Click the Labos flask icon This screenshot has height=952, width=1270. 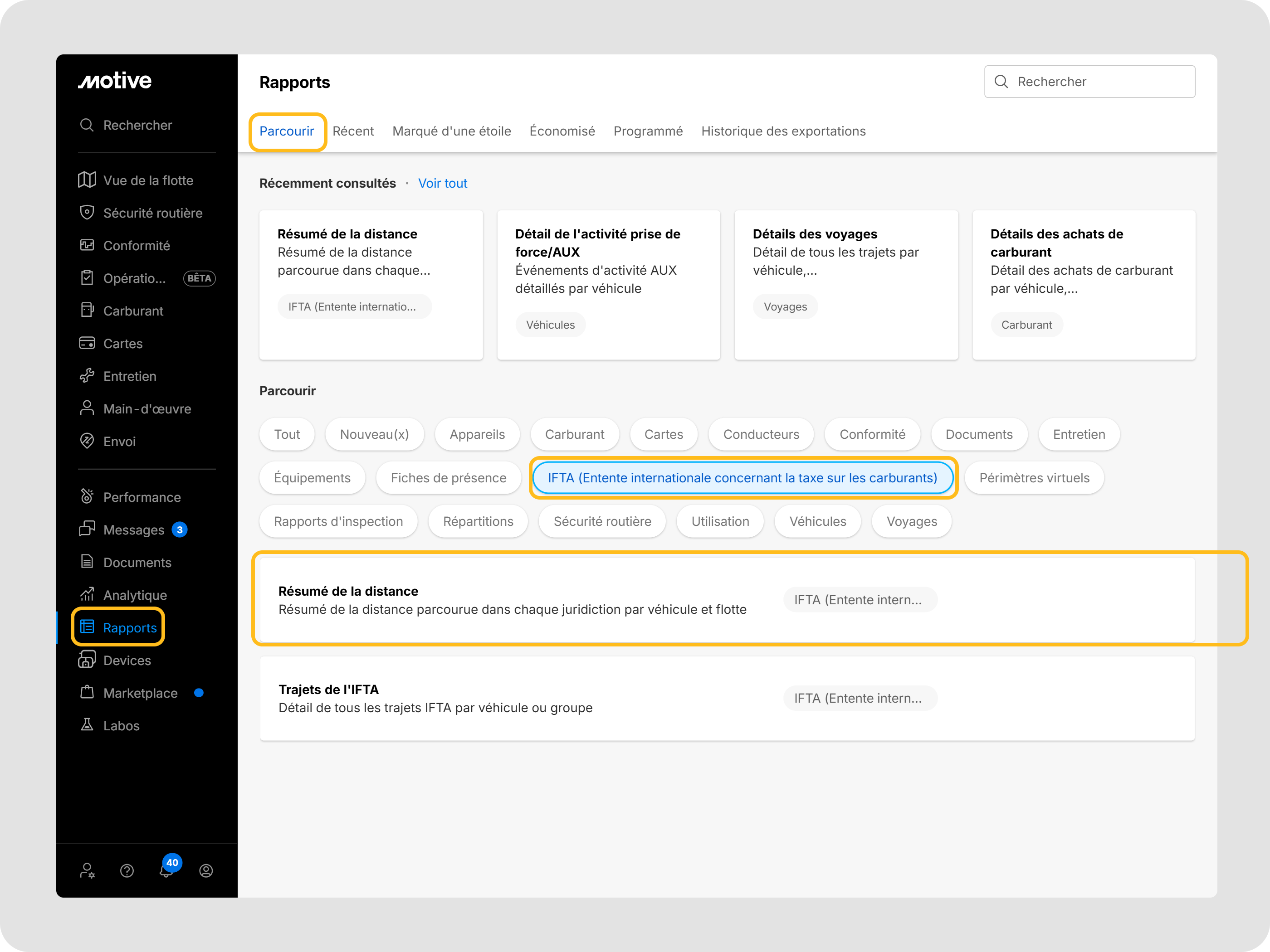tap(87, 725)
